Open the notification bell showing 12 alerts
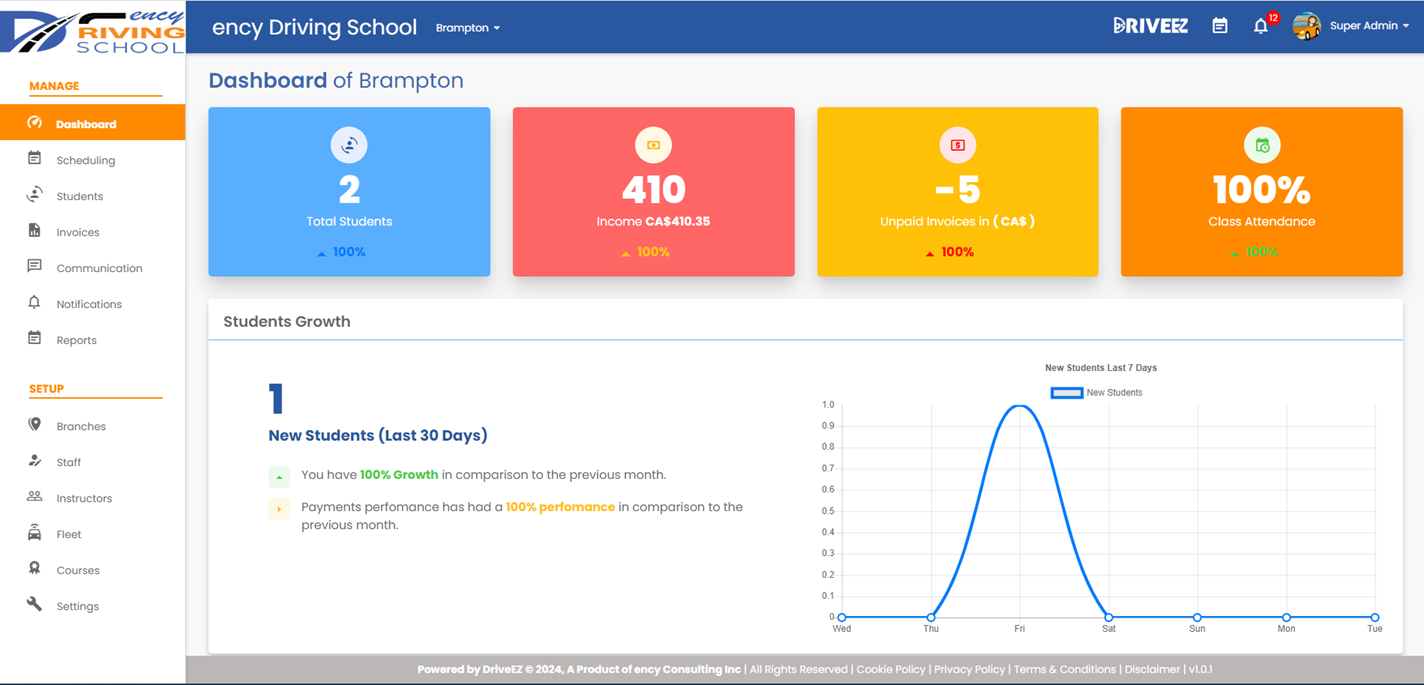1424x685 pixels. coord(1261,26)
